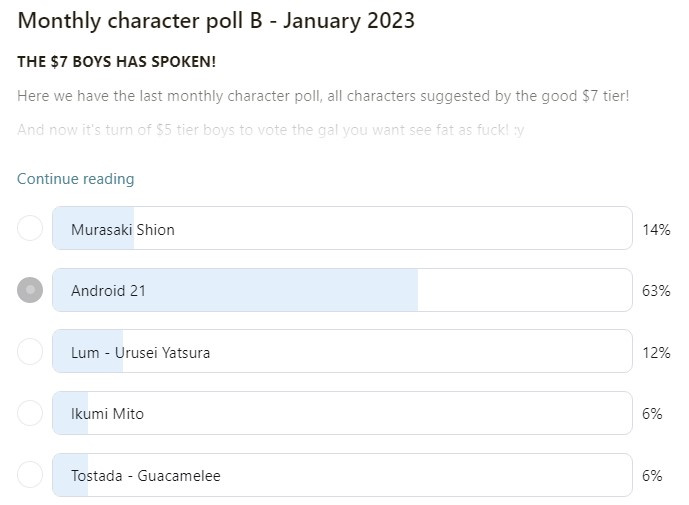Image resolution: width=689 pixels, height=505 pixels.
Task: Click the 6% result beside Tostada
Action: [x=652, y=476]
